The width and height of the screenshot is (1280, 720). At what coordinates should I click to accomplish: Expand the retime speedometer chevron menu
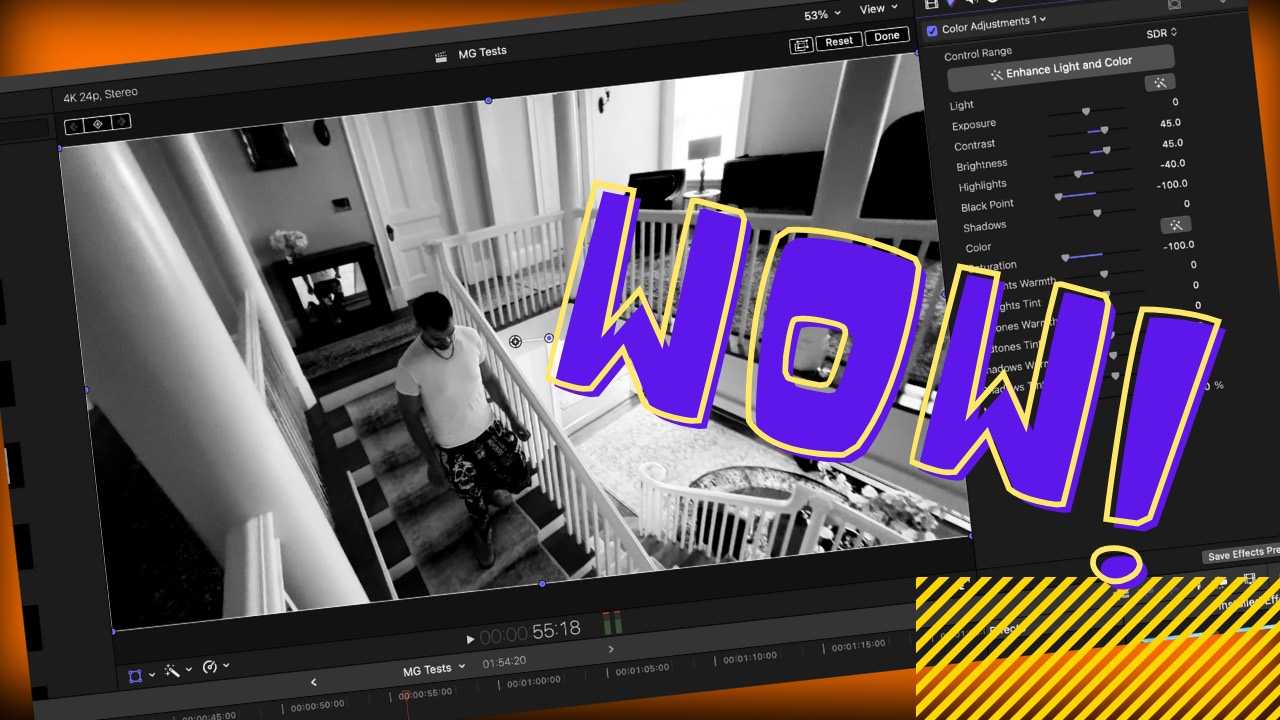(x=226, y=665)
